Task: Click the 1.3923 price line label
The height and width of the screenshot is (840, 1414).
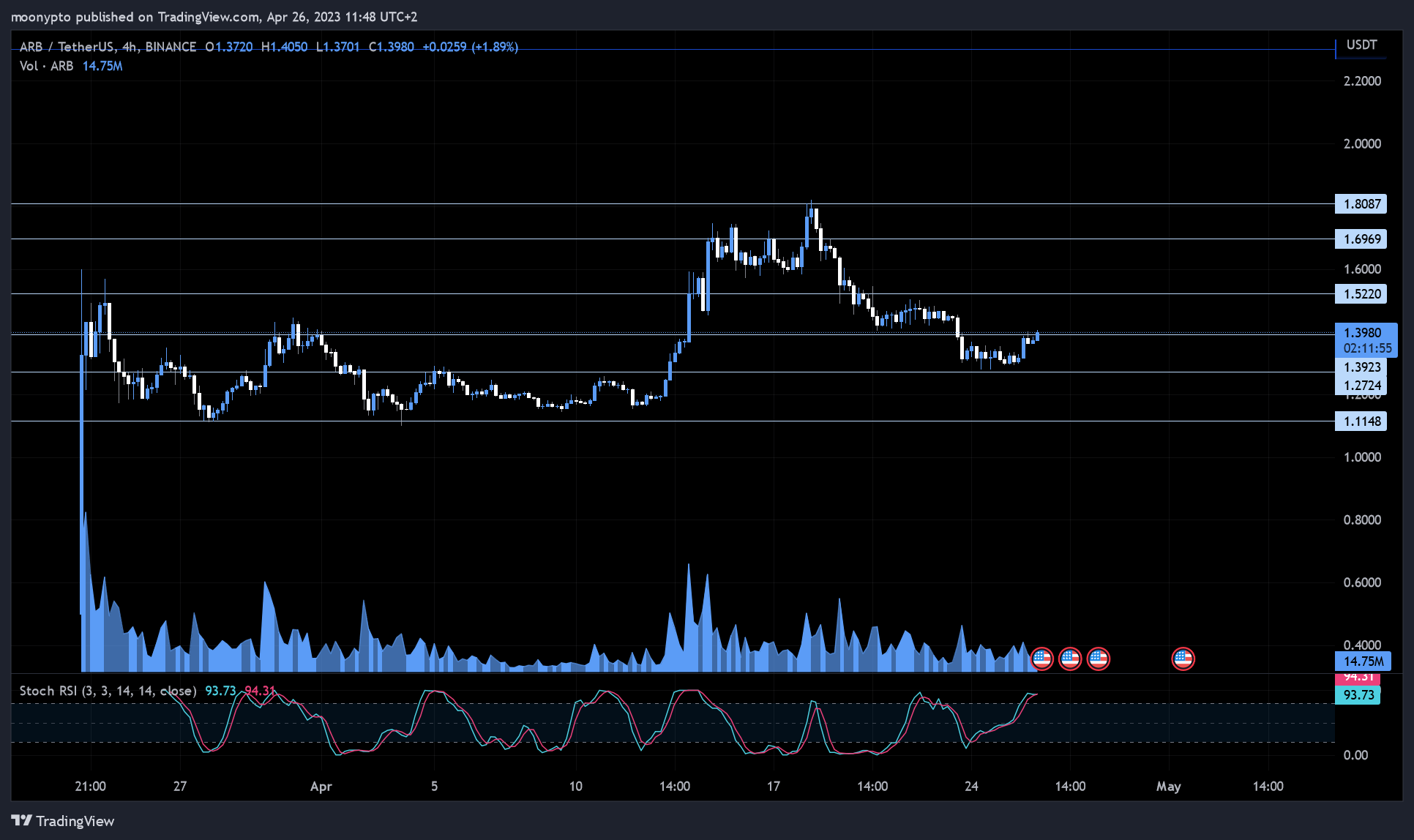Action: [x=1361, y=367]
